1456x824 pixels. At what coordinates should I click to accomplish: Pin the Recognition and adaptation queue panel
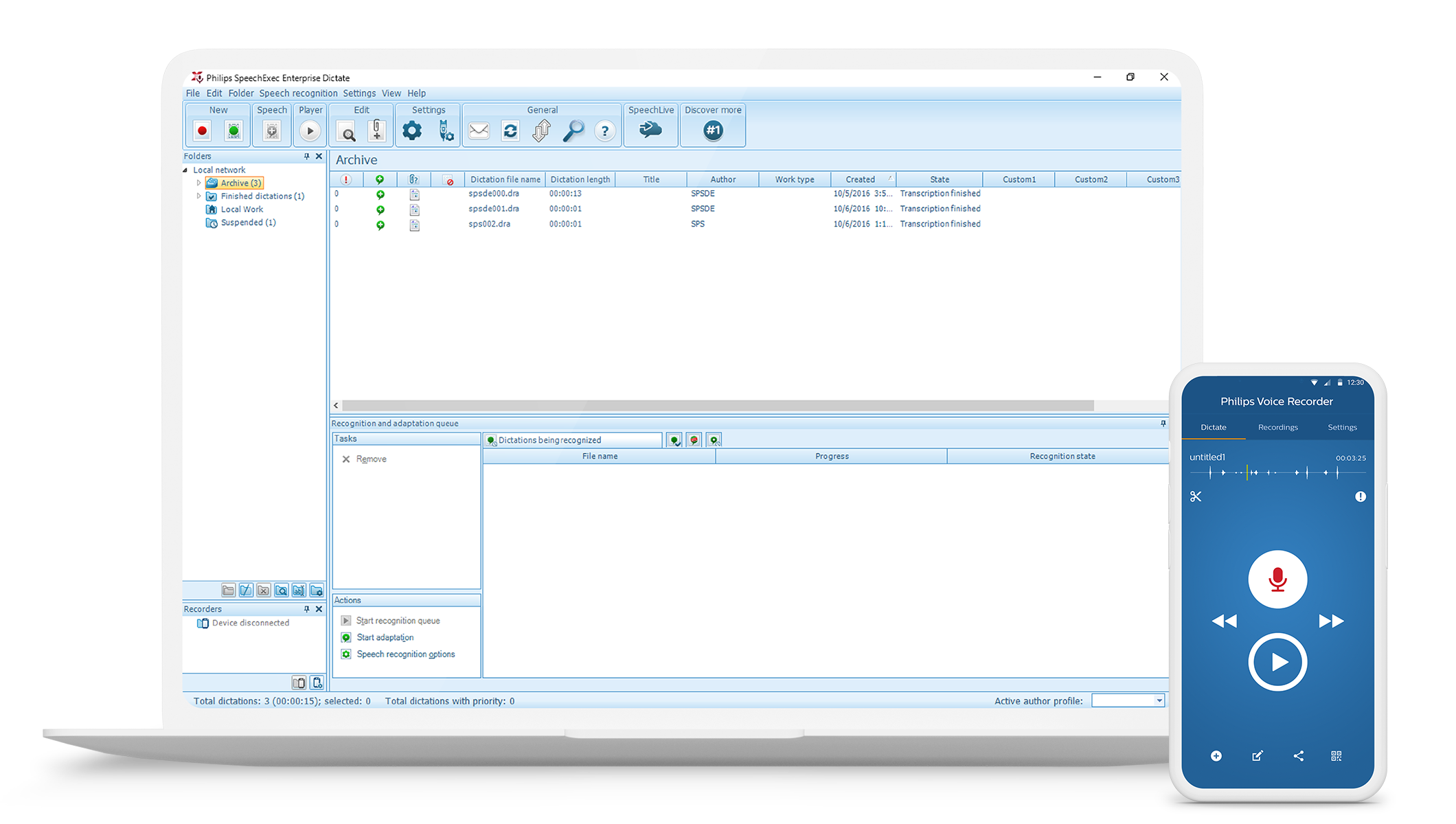[1163, 424]
